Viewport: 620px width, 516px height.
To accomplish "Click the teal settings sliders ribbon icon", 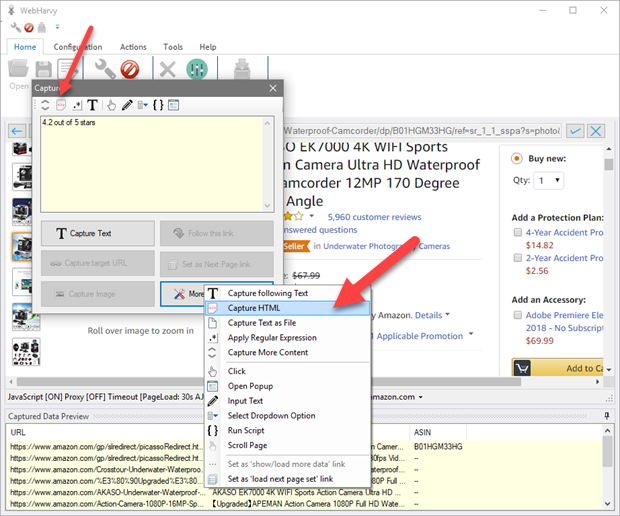I will point(197,69).
